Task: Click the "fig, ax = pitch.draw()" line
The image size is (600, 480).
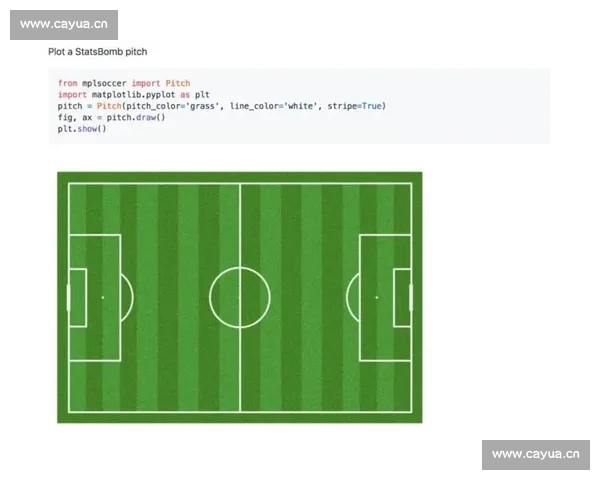Action: [x=111, y=117]
